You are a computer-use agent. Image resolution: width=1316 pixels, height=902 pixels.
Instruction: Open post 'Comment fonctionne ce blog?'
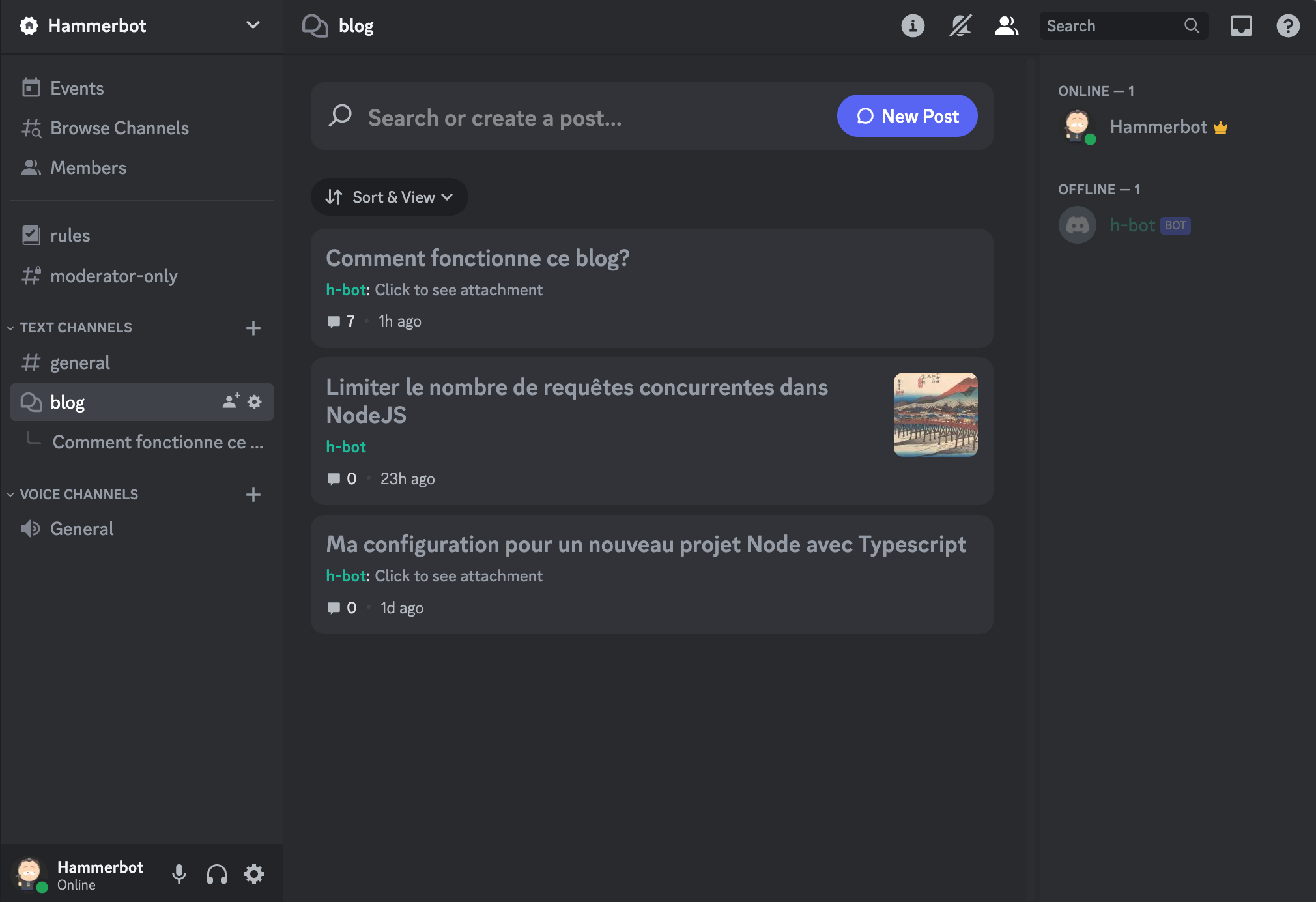651,288
